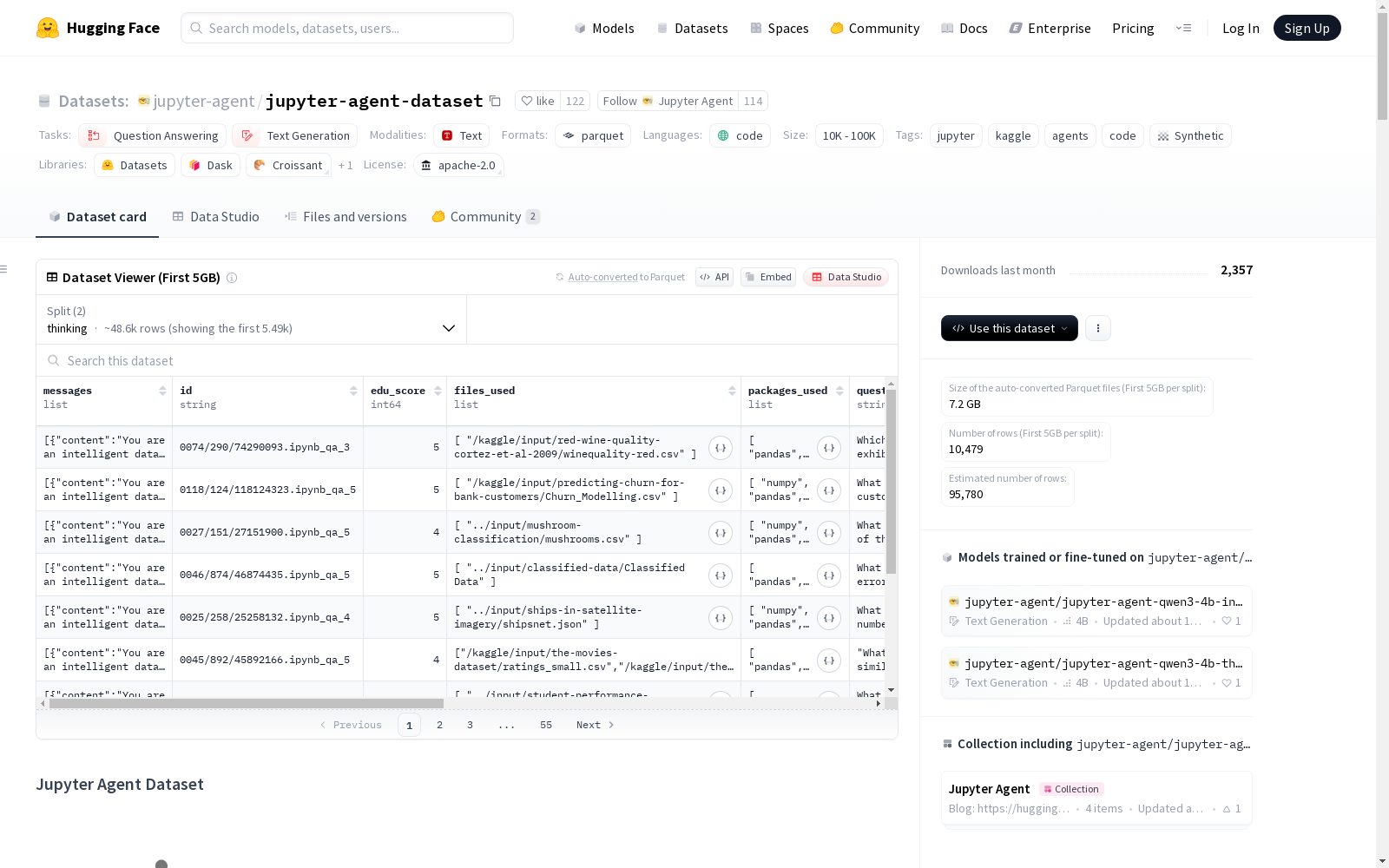
Task: Open Docs in the top navigation
Action: [964, 28]
